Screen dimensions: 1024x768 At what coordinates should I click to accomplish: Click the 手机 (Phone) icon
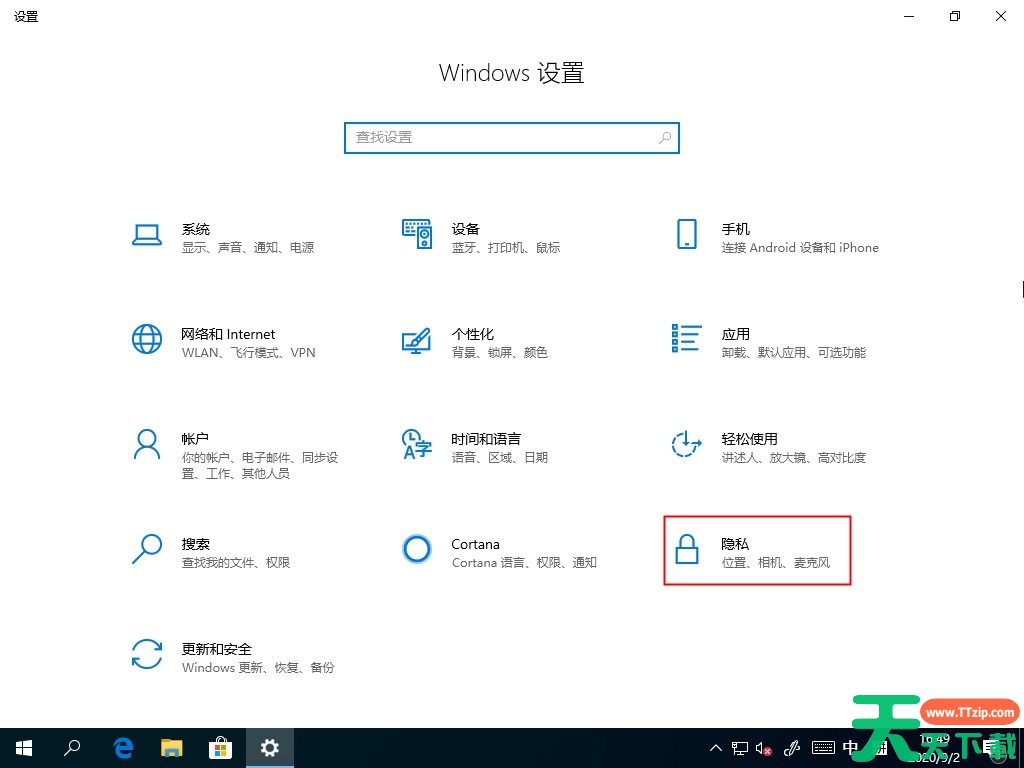coord(686,234)
